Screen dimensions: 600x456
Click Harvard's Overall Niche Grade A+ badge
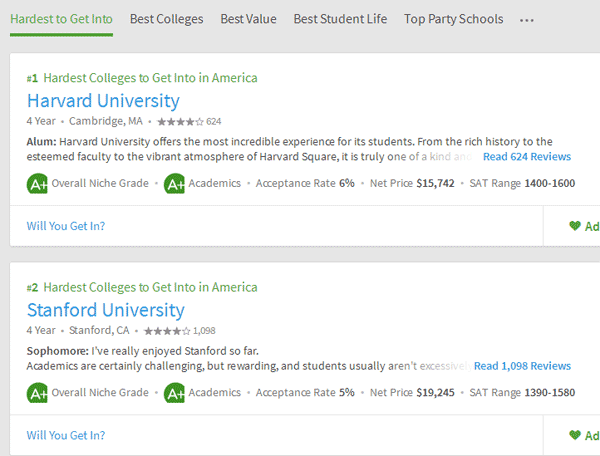point(37,184)
